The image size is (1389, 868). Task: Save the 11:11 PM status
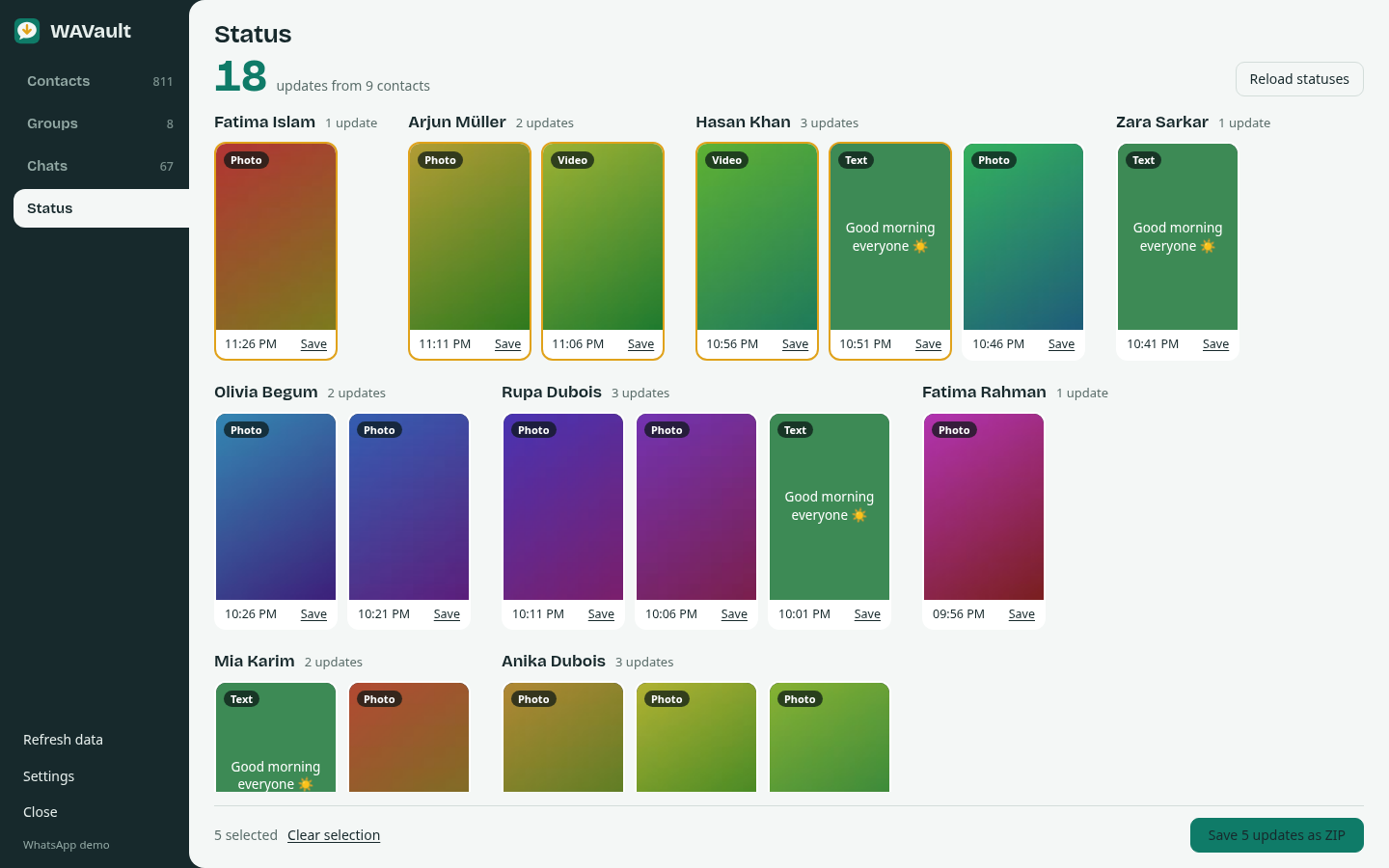[507, 344]
